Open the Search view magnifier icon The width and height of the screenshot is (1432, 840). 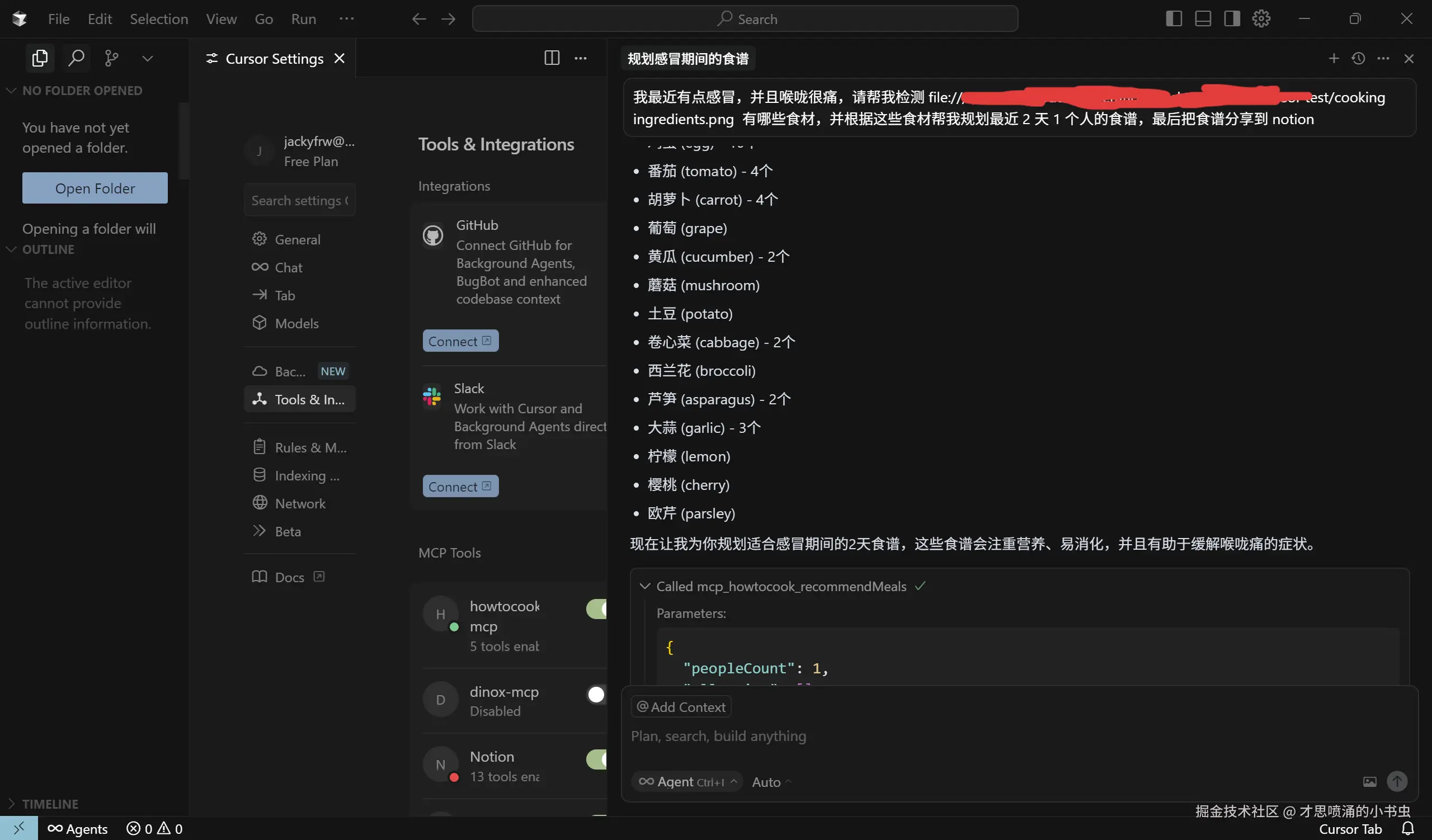pos(76,58)
